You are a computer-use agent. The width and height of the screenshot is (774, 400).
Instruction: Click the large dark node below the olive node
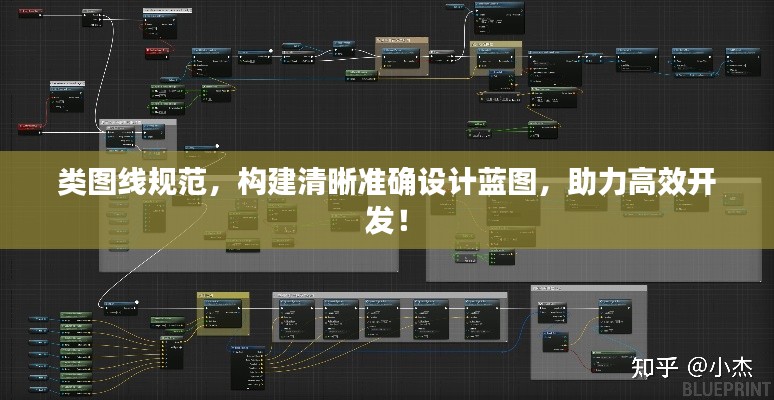pyautogui.click(x=249, y=368)
